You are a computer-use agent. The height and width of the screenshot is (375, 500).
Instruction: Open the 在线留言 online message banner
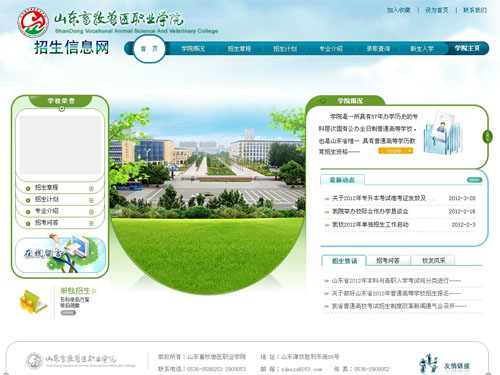pyautogui.click(x=60, y=255)
